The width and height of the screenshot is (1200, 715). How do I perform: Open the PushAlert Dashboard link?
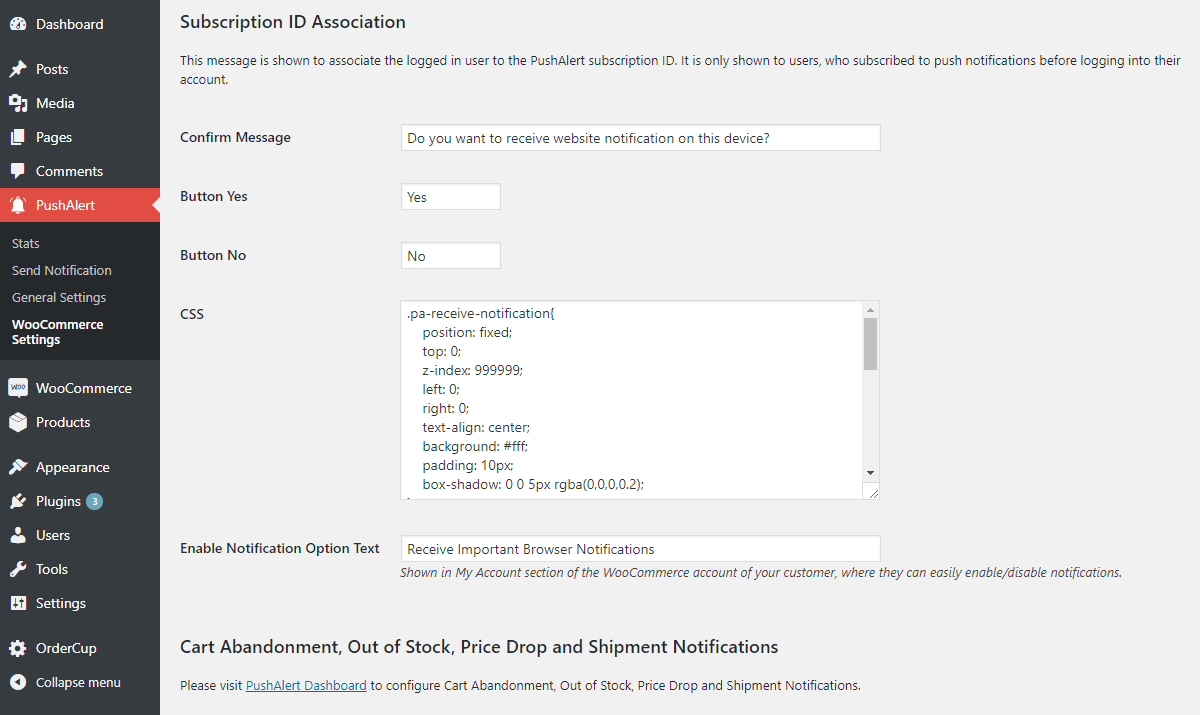click(x=306, y=685)
